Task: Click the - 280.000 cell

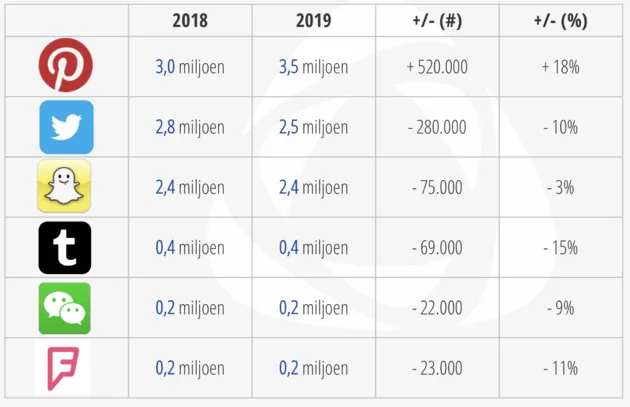Action: pyautogui.click(x=437, y=127)
